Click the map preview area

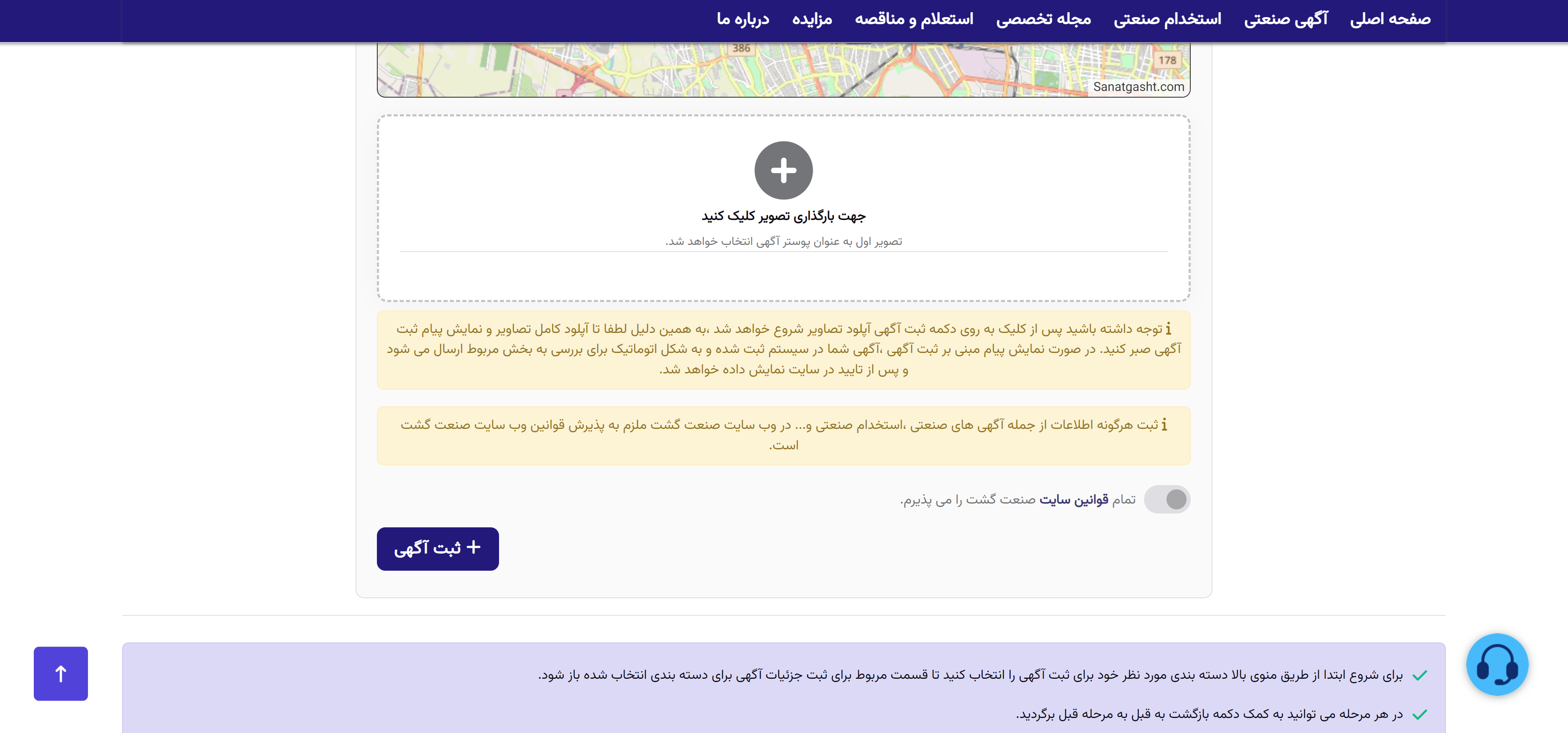pyautogui.click(x=783, y=69)
